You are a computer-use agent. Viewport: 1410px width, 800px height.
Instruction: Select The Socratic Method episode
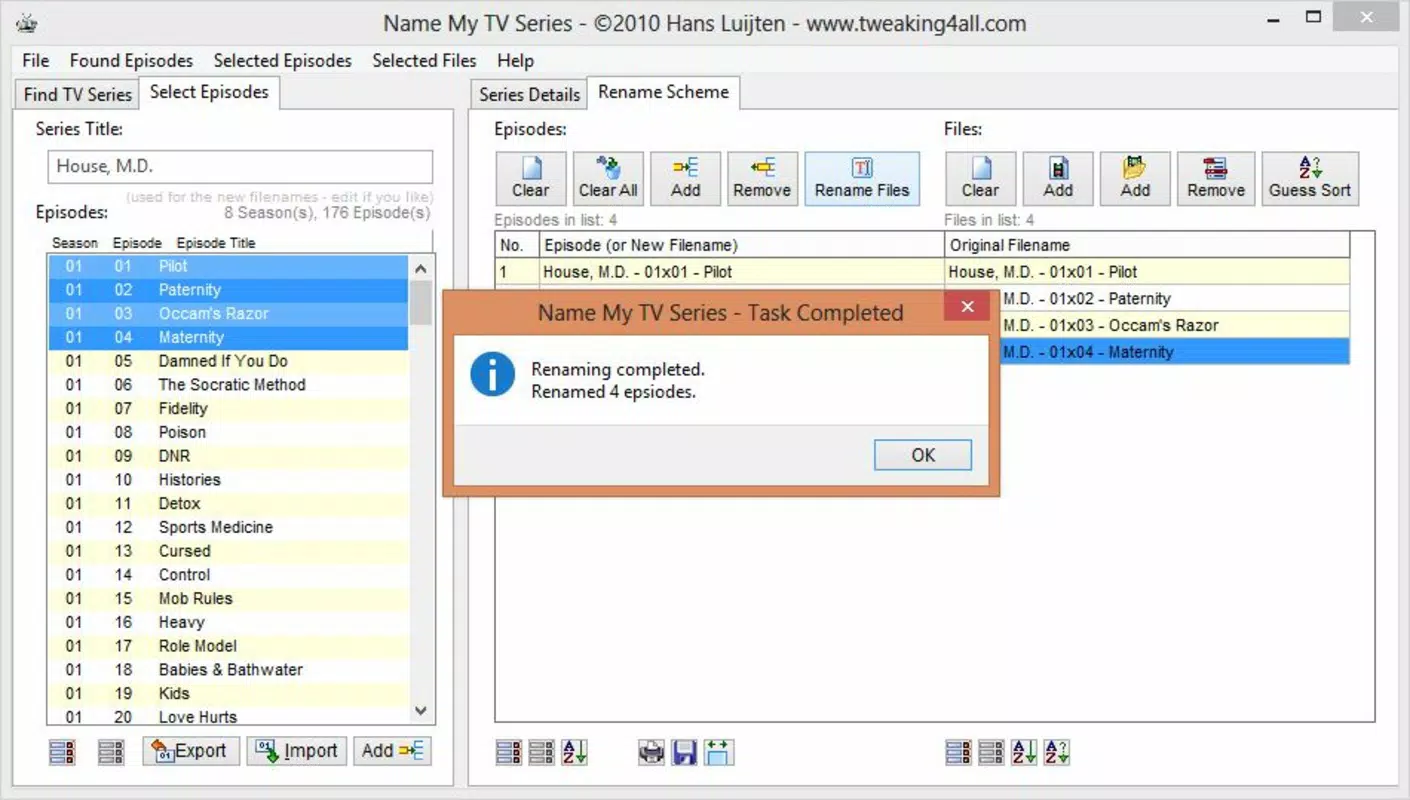coord(228,385)
